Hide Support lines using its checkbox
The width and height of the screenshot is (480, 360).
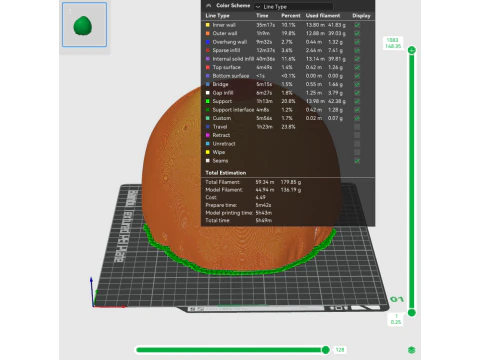point(357,101)
